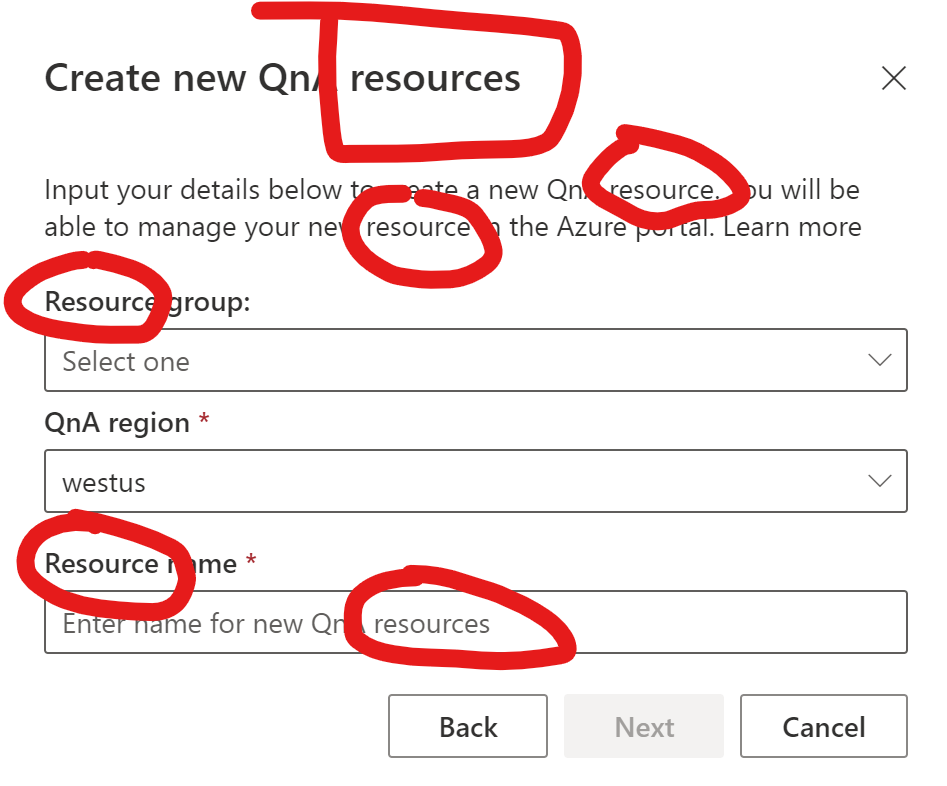This screenshot has width=947, height=786.
Task: Click the Enter name for new QnA resources placeholder
Action: 274,622
